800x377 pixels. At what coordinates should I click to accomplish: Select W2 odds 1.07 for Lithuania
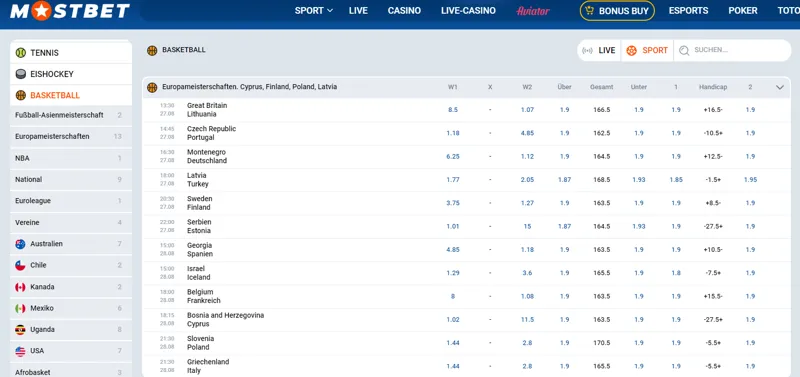(528, 110)
